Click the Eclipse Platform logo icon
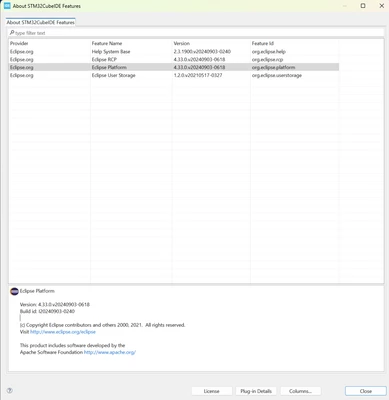This screenshot has width=389, height=400. tap(14, 291)
